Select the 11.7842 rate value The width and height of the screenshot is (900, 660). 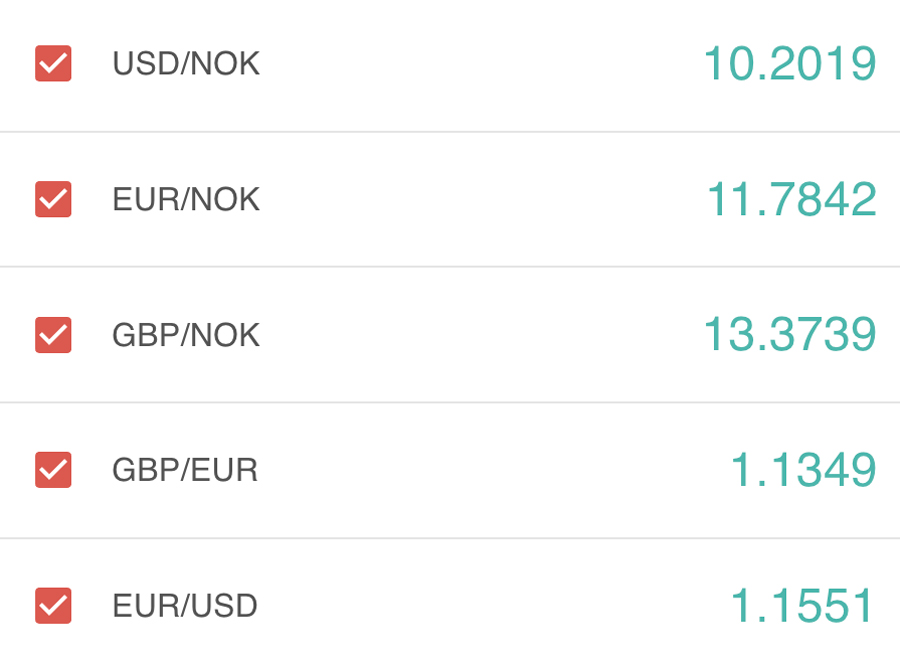tap(791, 199)
